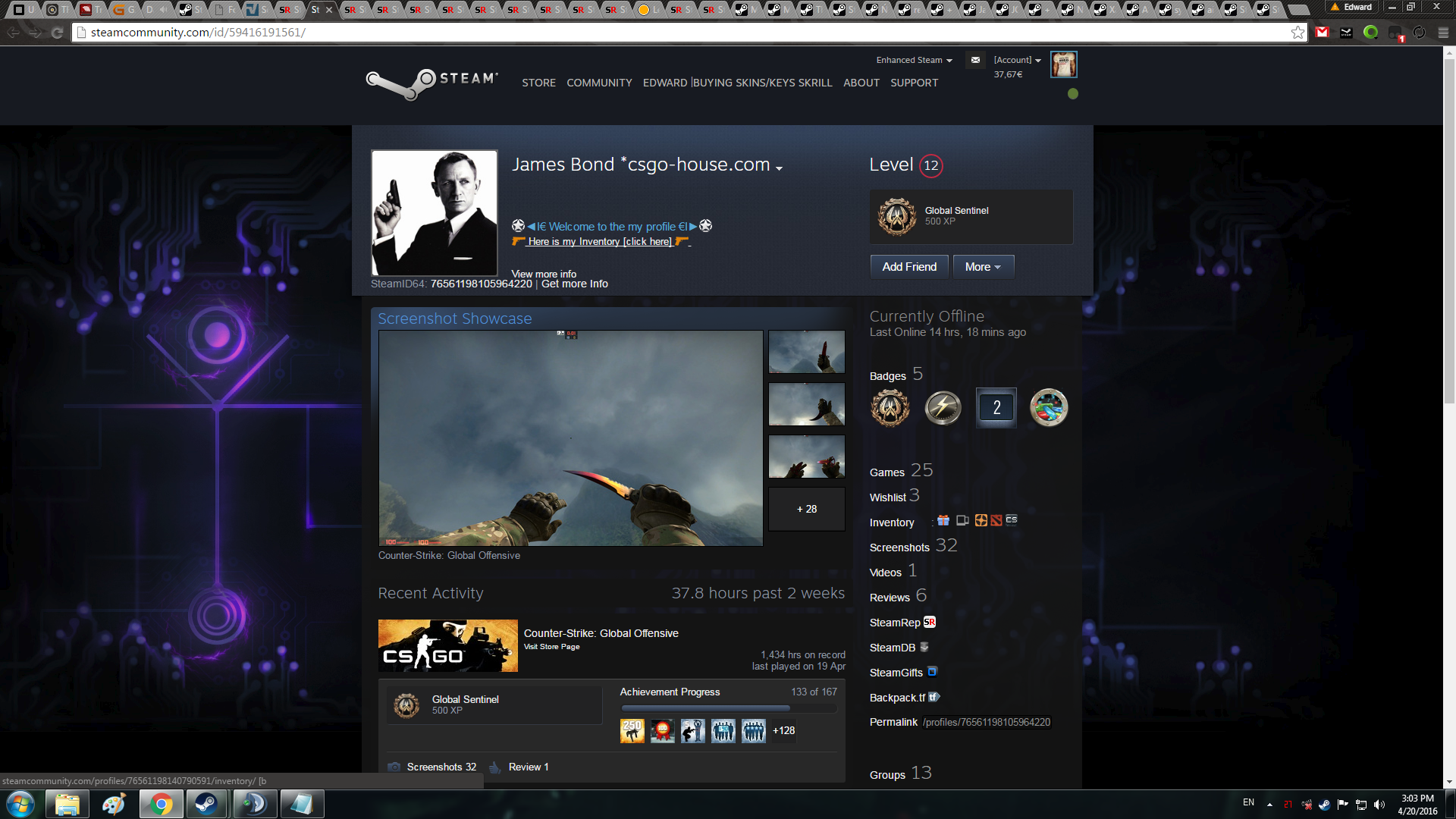Open the Steam envelope messages icon
The height and width of the screenshot is (819, 1456).
tap(975, 60)
